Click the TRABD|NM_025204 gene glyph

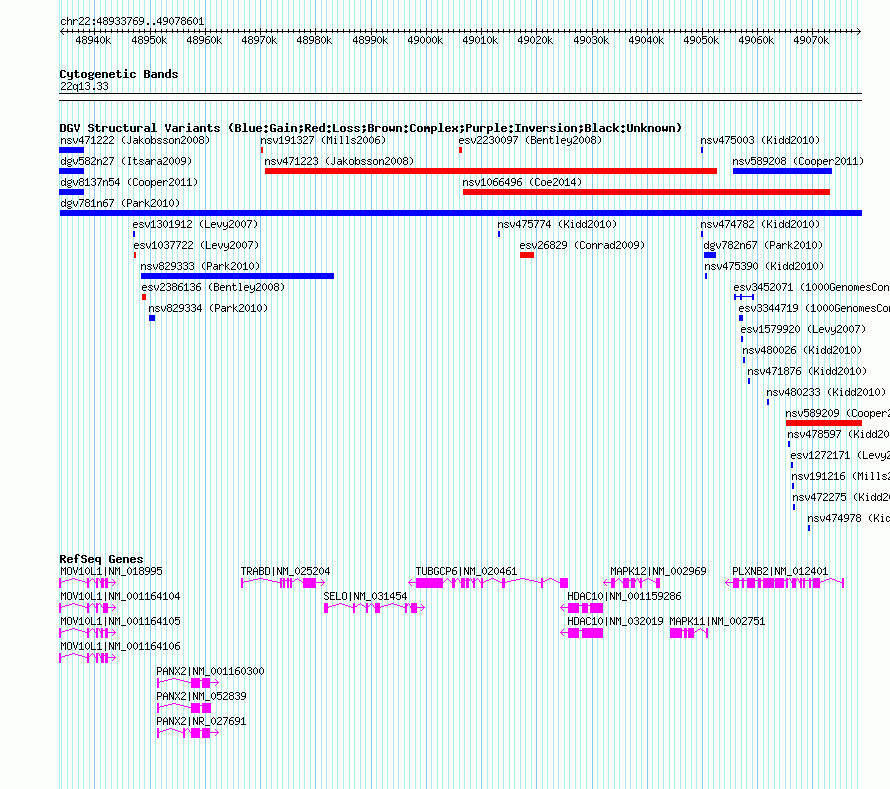[283, 583]
